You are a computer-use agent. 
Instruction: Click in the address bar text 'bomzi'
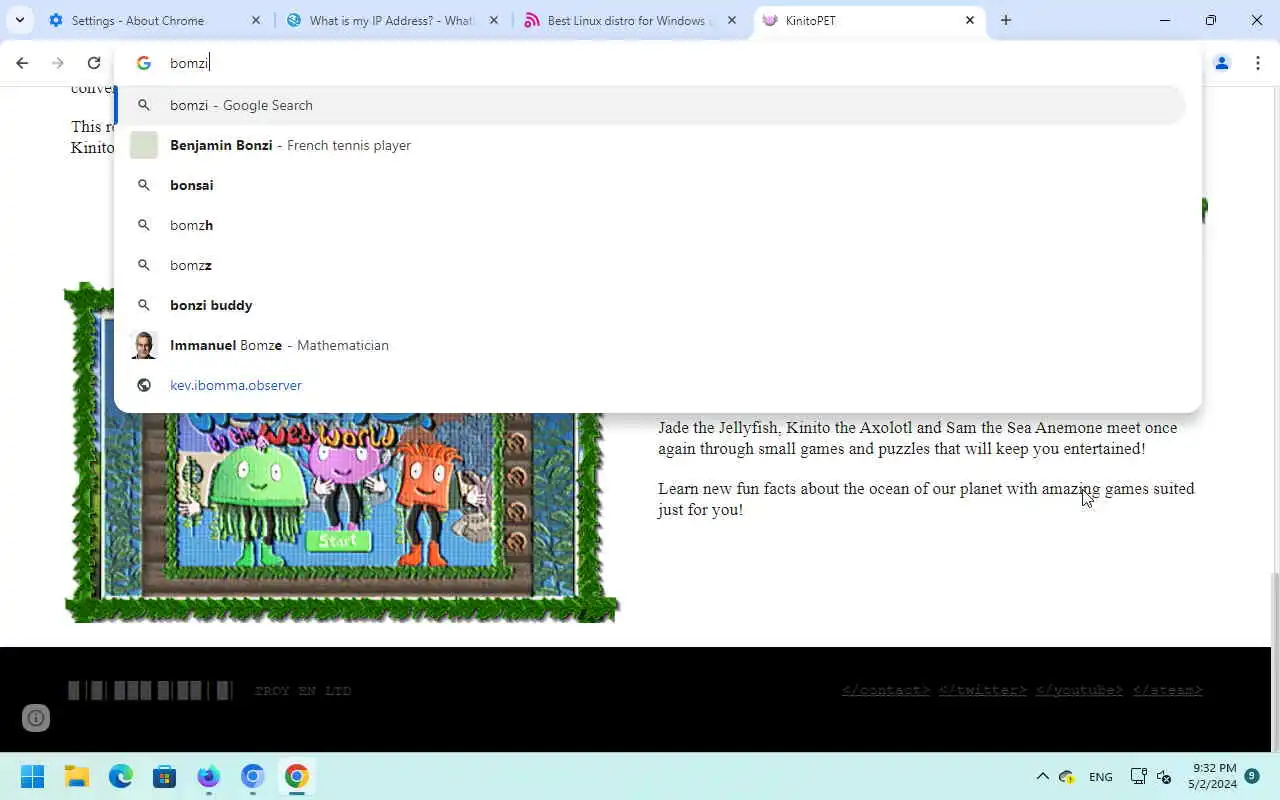(x=189, y=63)
